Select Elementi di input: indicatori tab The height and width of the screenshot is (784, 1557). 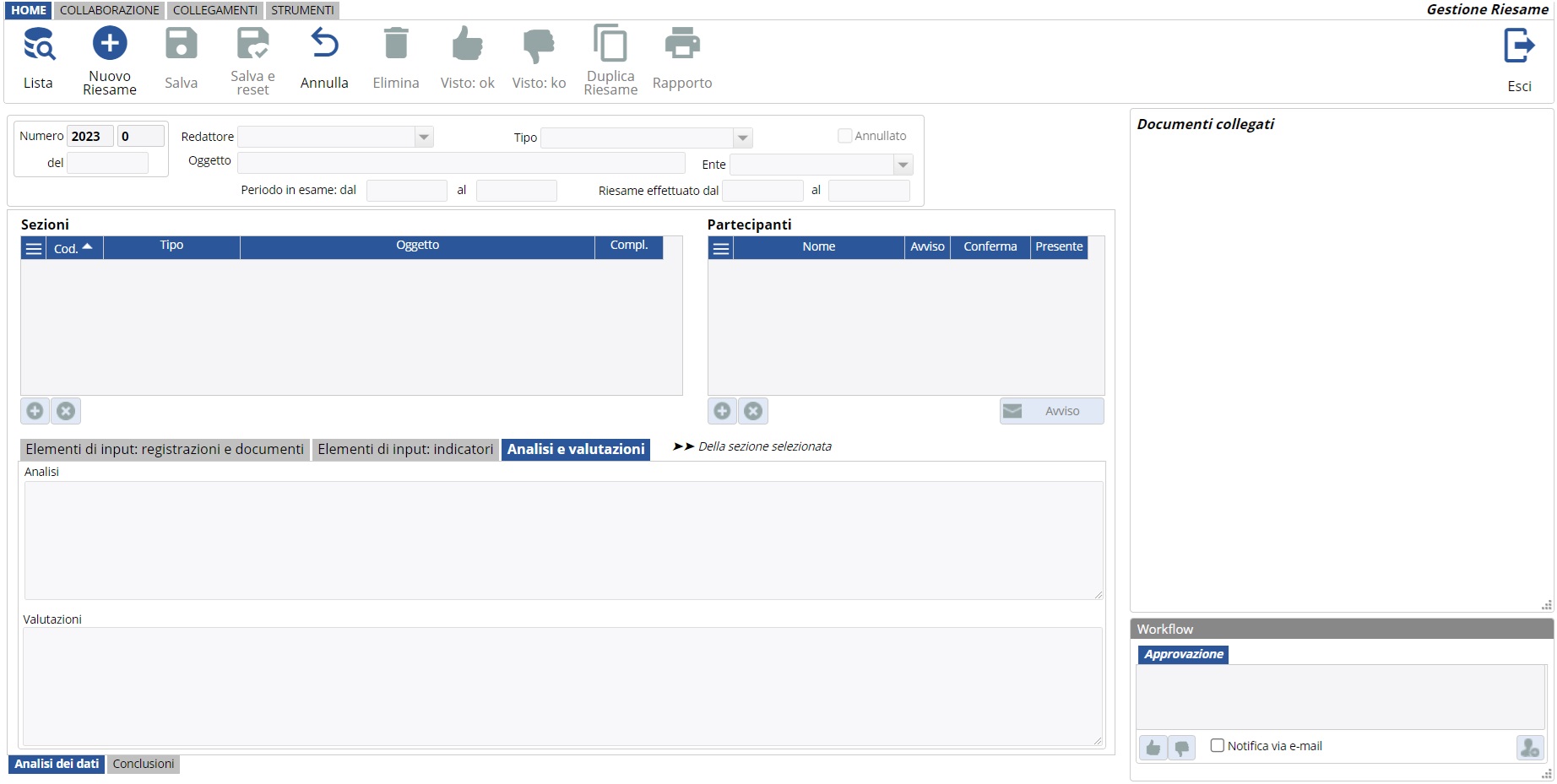pyautogui.click(x=405, y=450)
